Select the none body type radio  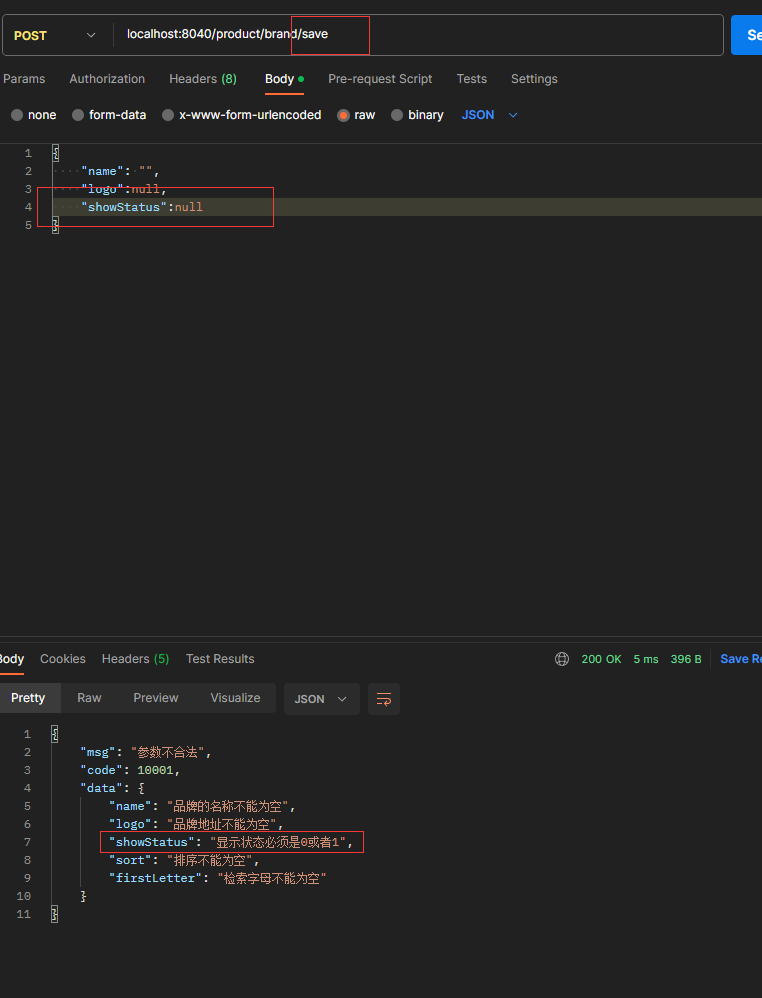click(17, 115)
